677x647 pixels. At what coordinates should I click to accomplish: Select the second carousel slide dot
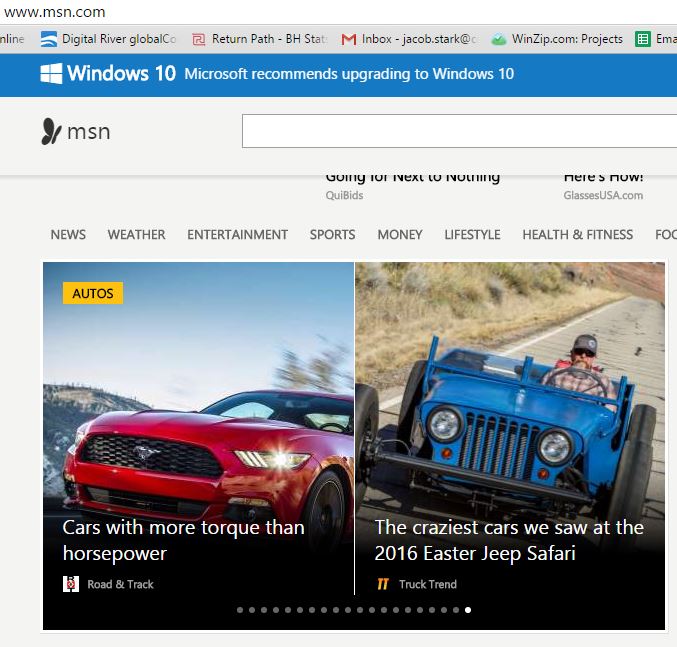252,610
